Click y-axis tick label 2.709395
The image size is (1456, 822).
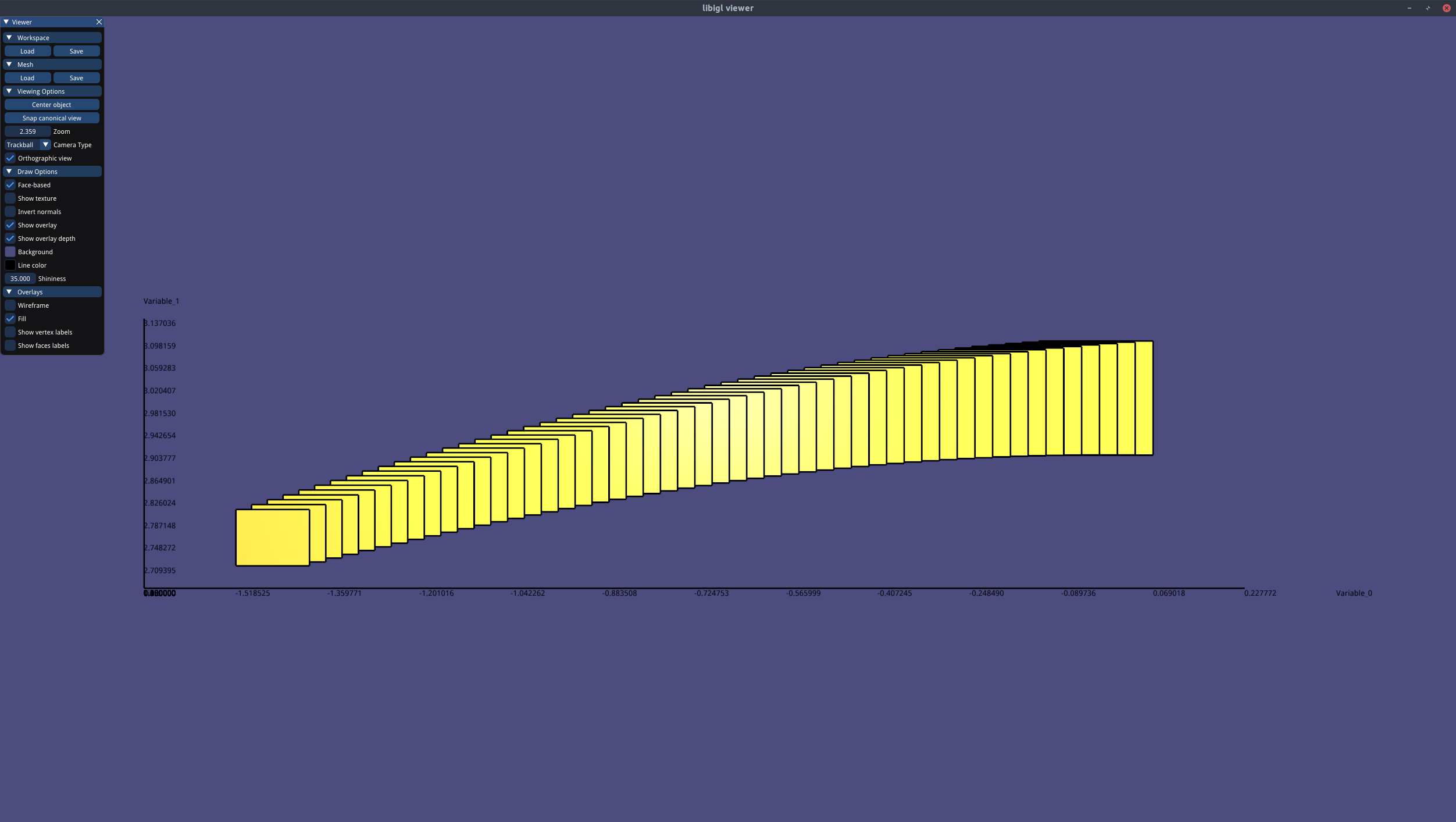(x=160, y=571)
